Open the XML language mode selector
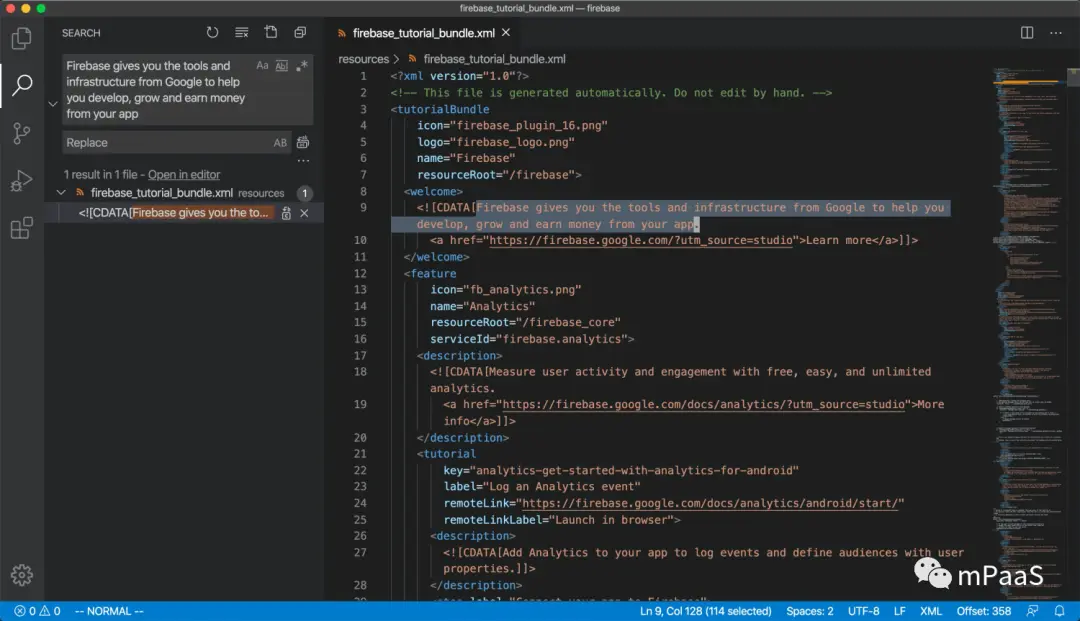The width and height of the screenshot is (1080, 621). tap(931, 611)
